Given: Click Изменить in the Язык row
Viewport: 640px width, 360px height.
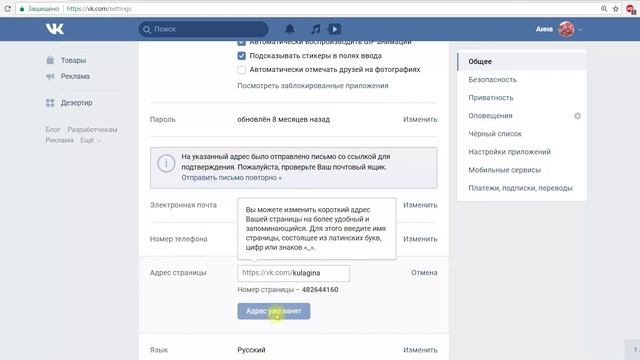Looking at the screenshot, I should tap(420, 350).
